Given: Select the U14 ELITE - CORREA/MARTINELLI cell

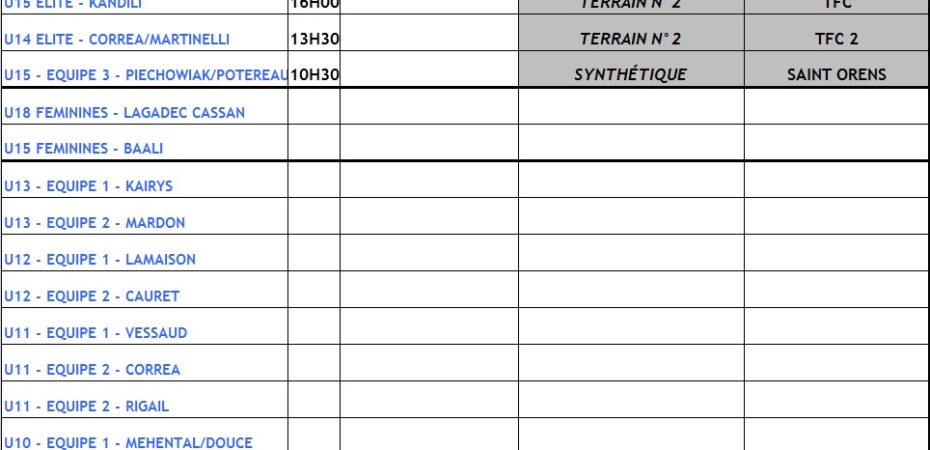Looking at the screenshot, I should pyautogui.click(x=117, y=40).
